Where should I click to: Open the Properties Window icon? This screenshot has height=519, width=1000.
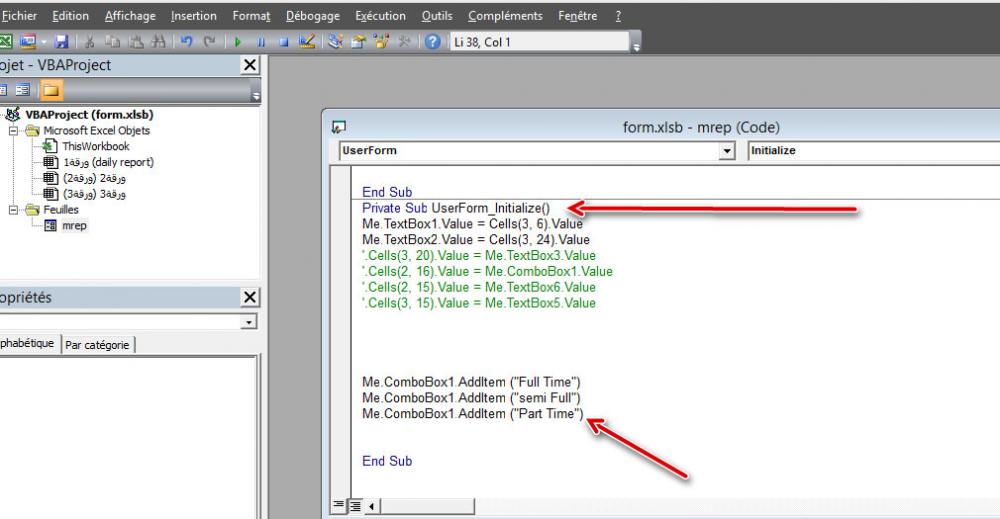358,42
